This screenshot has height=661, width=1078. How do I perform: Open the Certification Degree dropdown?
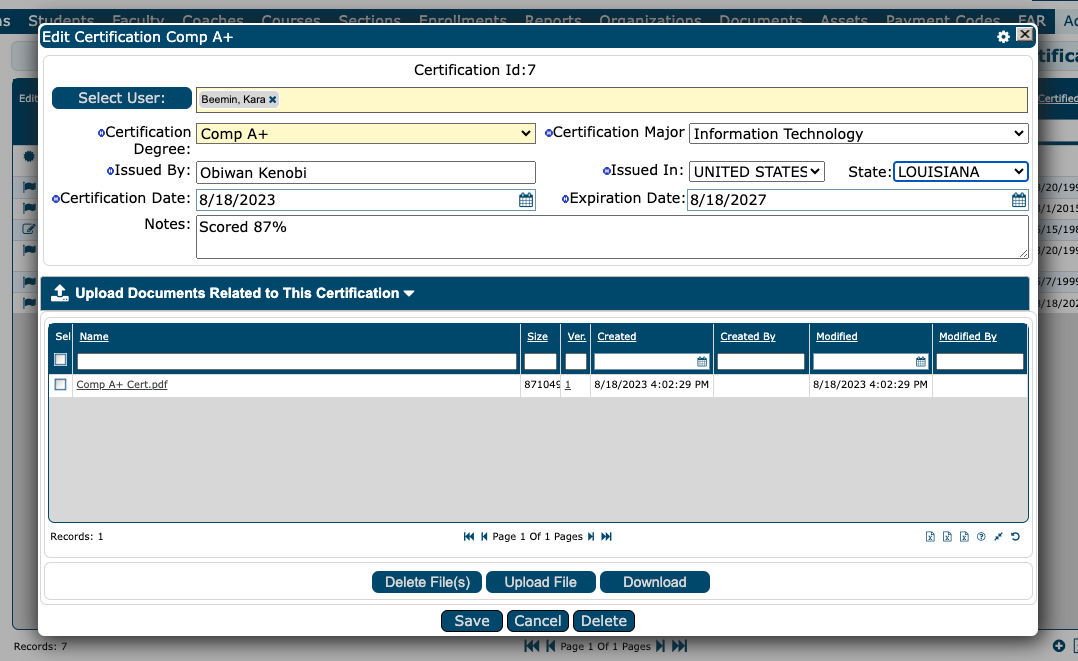tap(525, 133)
